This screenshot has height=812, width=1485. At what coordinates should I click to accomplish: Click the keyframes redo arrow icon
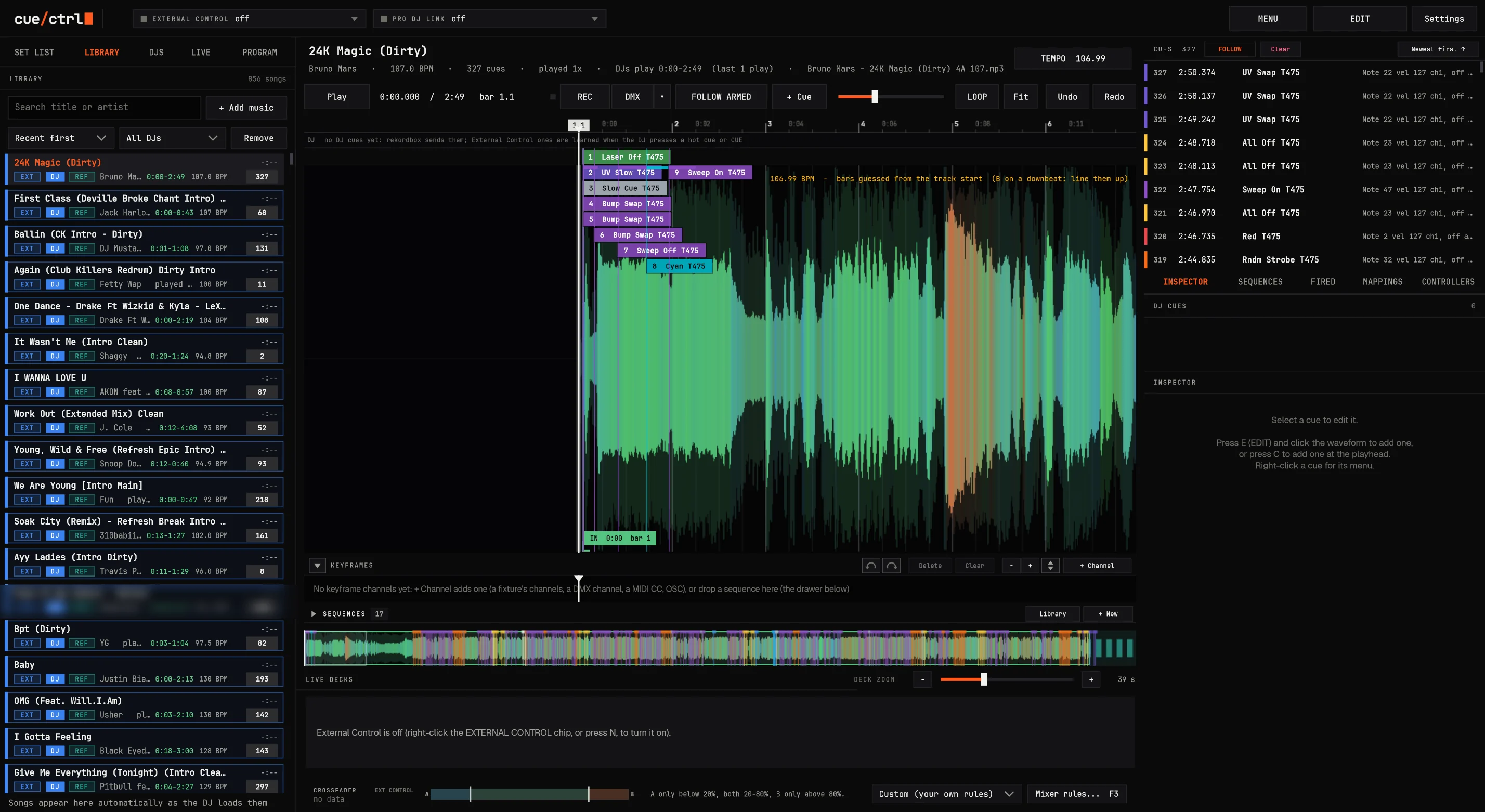pos(891,566)
